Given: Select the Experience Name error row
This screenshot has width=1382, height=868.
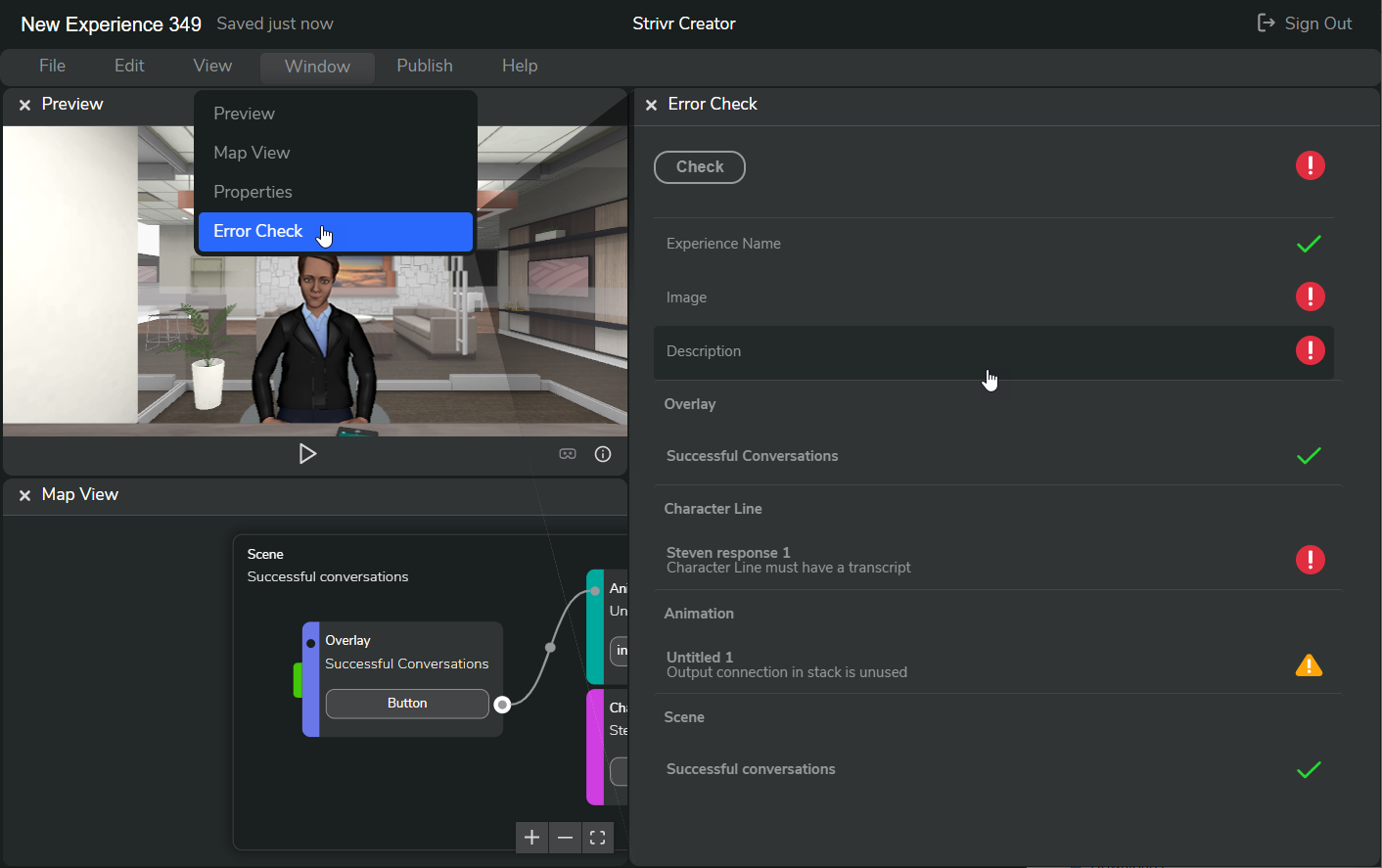Looking at the screenshot, I should tap(993, 244).
